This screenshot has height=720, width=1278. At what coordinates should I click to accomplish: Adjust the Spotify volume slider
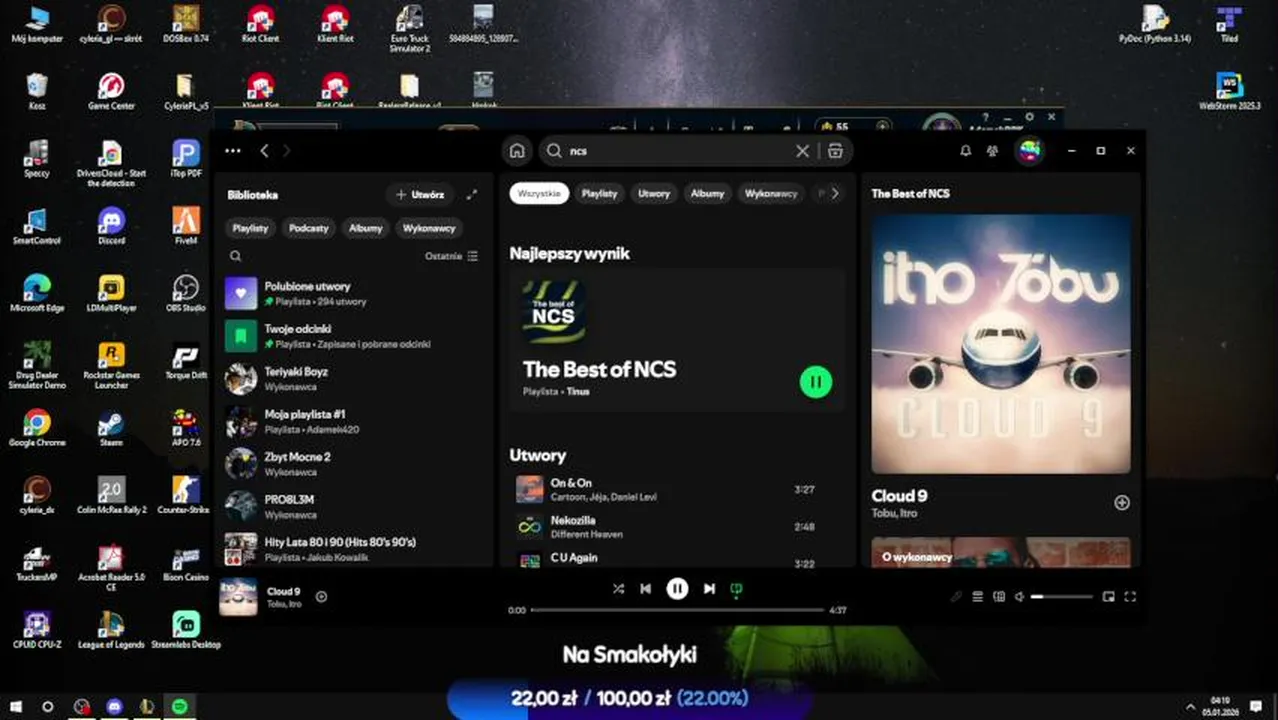click(x=1062, y=597)
